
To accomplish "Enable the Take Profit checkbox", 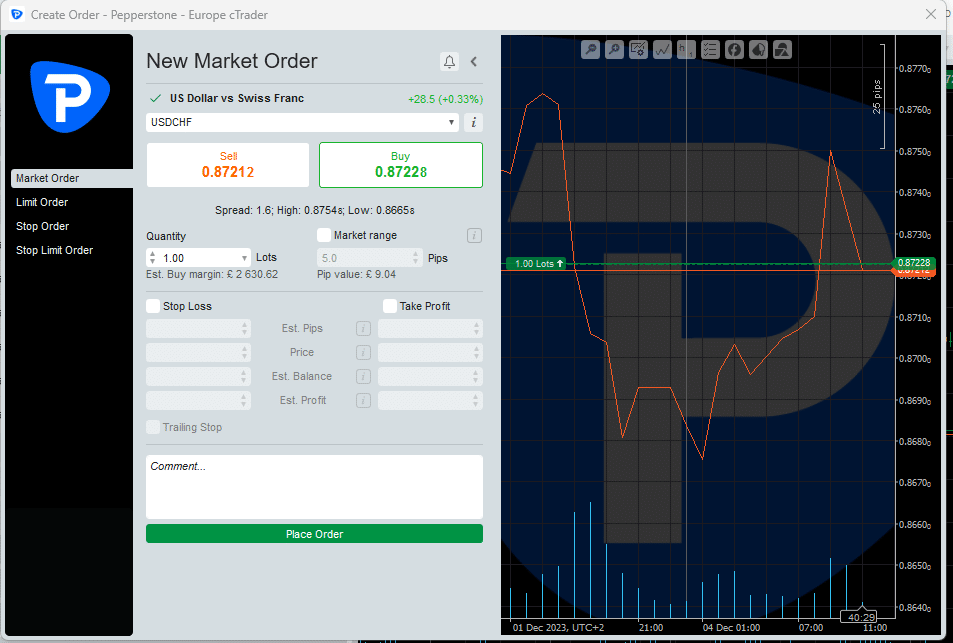I will pyautogui.click(x=390, y=306).
